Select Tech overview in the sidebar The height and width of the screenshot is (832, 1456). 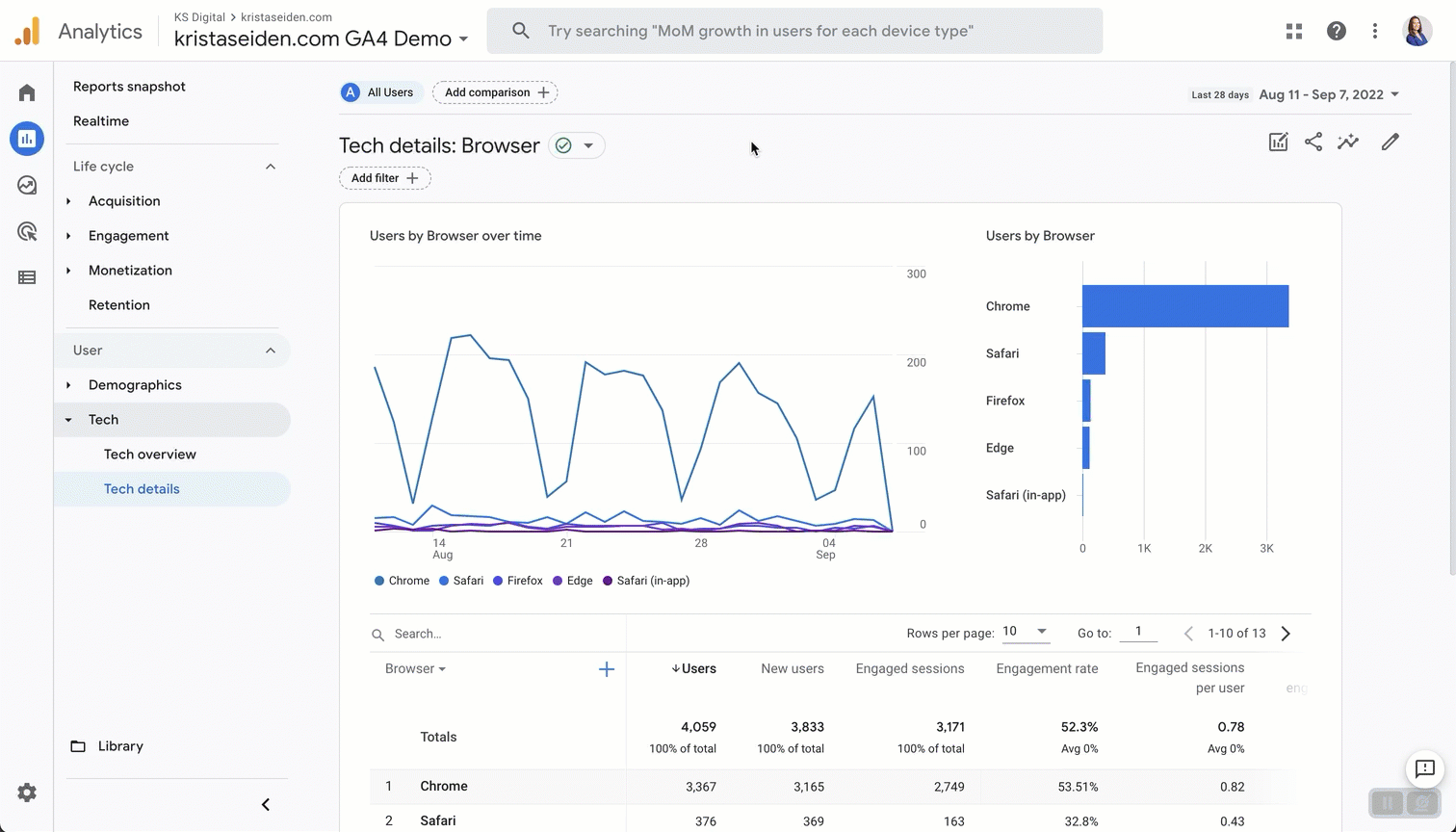(150, 455)
